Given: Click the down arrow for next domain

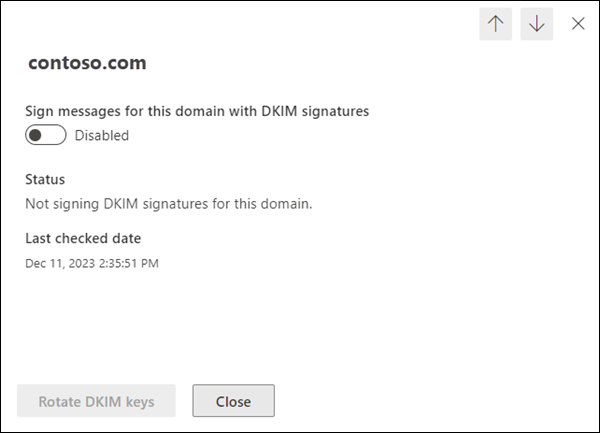Looking at the screenshot, I should coord(537,24).
